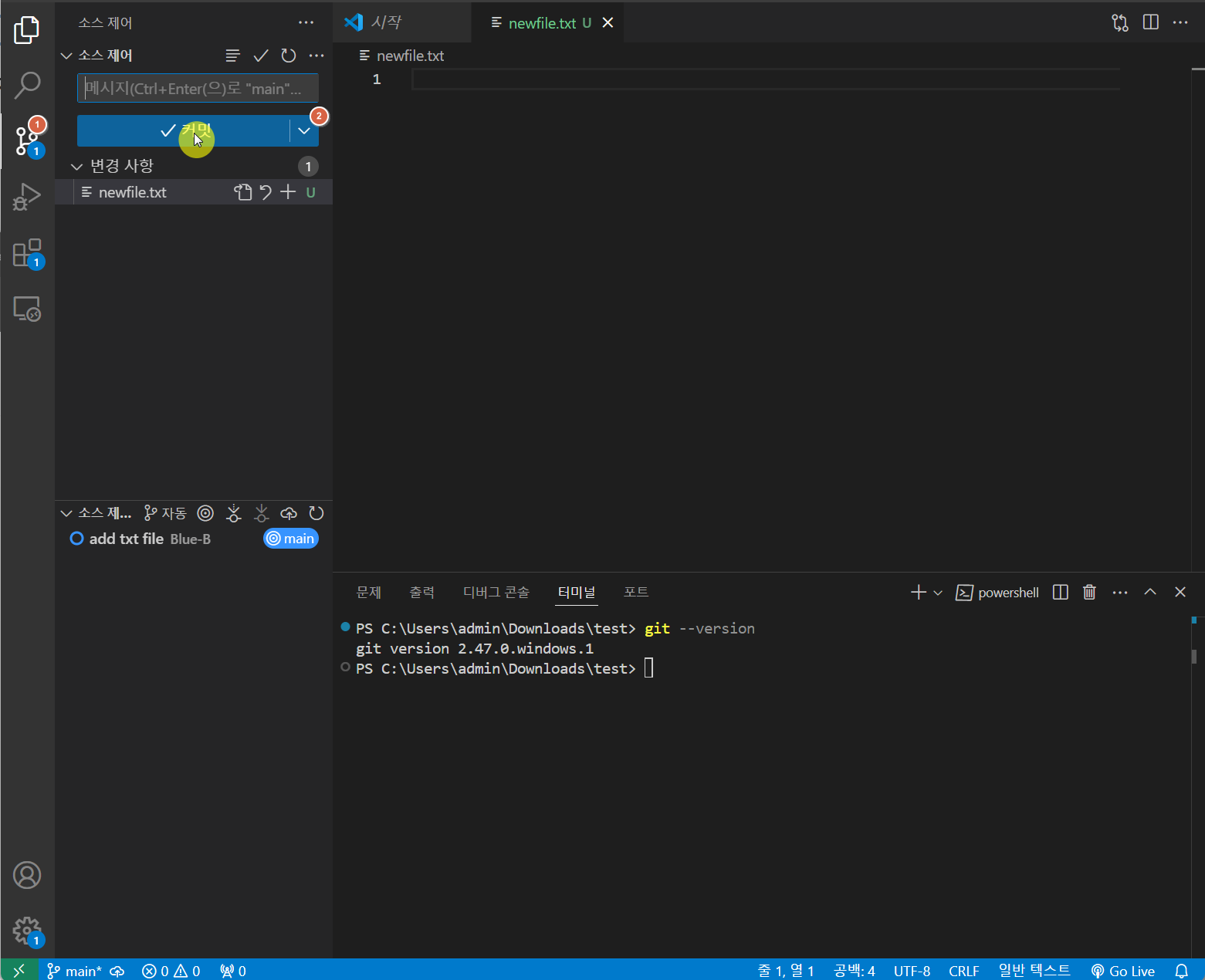The image size is (1205, 980).
Task: Open the Extensions view
Action: point(27,252)
